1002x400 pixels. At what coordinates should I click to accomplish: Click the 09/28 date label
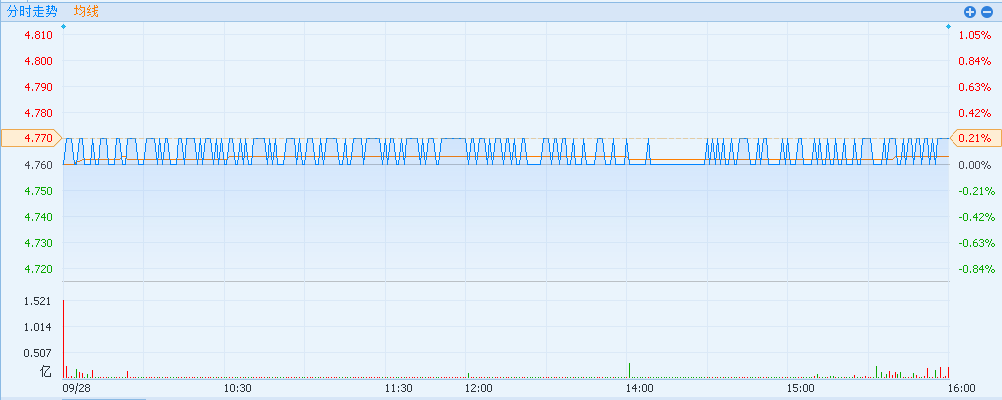(75, 388)
